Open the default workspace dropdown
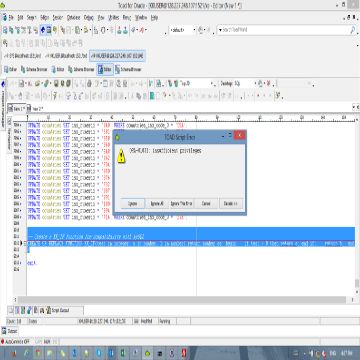The image size is (360, 360). click(x=182, y=30)
